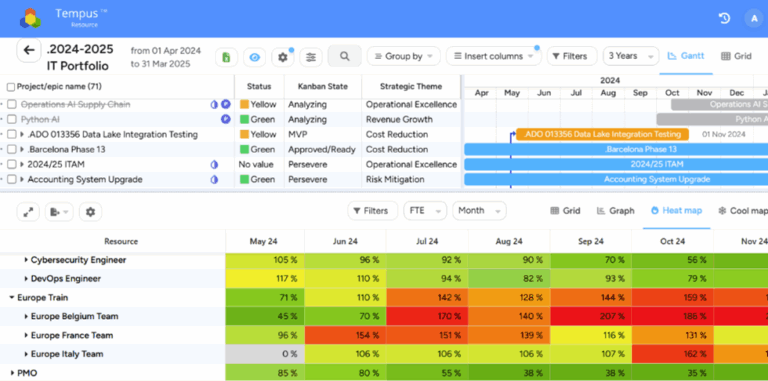Toggle visibility with the eye icon
Viewport: 768px width, 381px height.
[x=254, y=57]
